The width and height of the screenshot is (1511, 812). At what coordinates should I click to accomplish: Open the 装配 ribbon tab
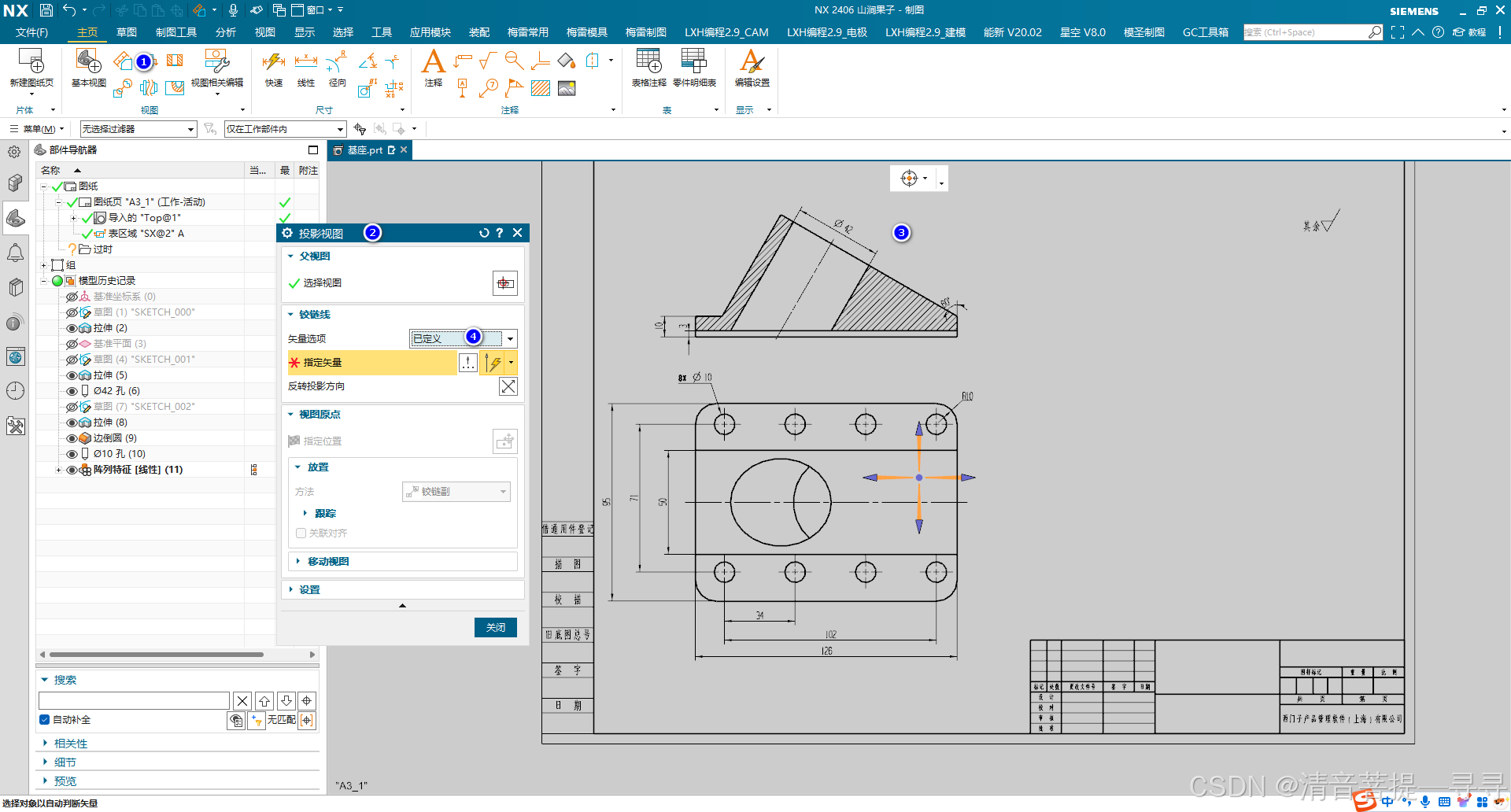coord(479,32)
